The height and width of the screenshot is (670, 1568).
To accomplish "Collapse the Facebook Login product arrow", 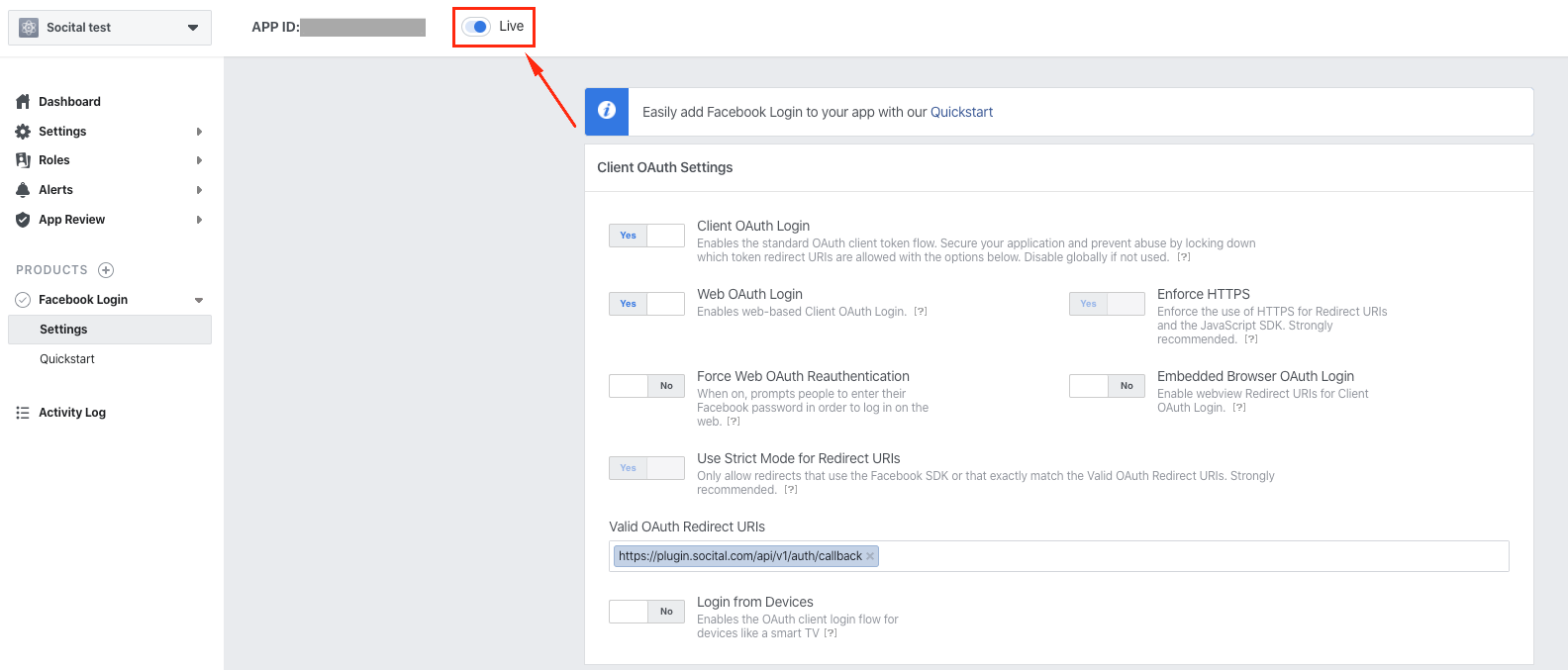I will [x=199, y=300].
